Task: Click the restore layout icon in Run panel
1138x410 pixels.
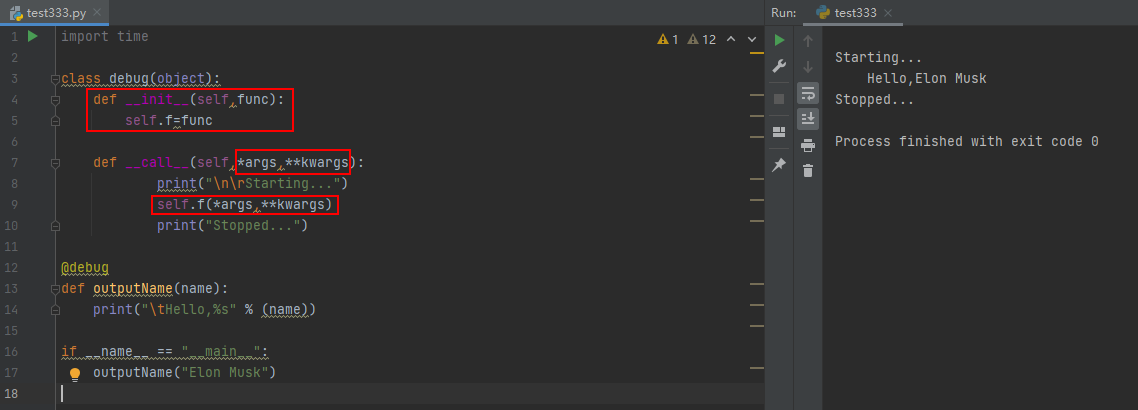Action: pyautogui.click(x=780, y=131)
